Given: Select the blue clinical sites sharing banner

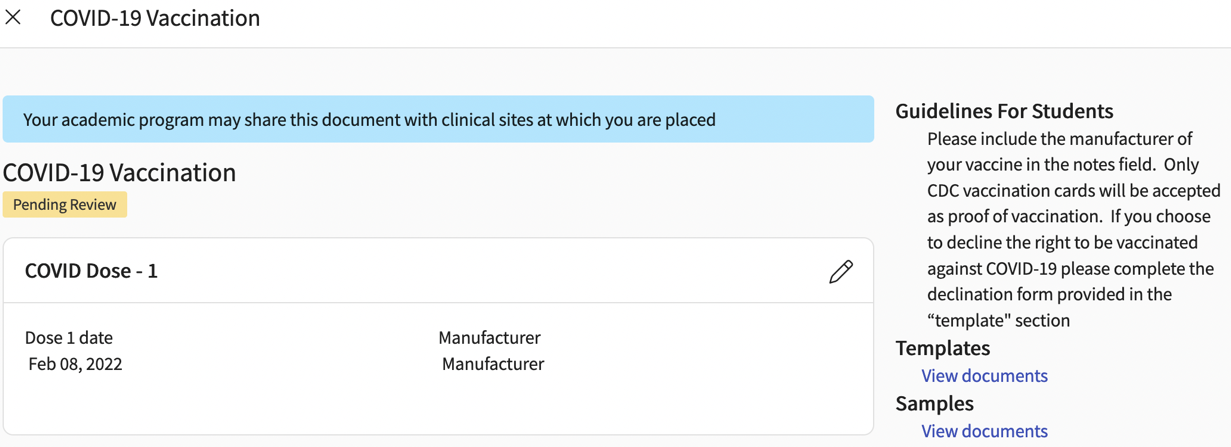Looking at the screenshot, I should (x=438, y=120).
